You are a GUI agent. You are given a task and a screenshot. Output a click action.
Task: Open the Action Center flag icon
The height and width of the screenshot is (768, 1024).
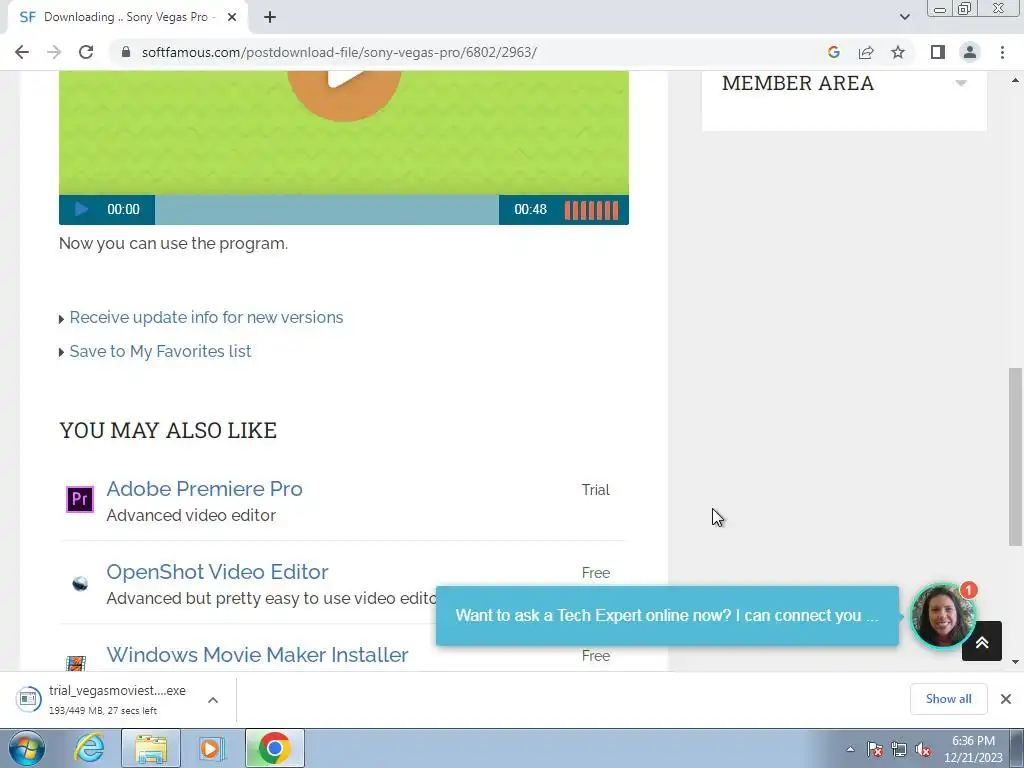click(x=874, y=749)
